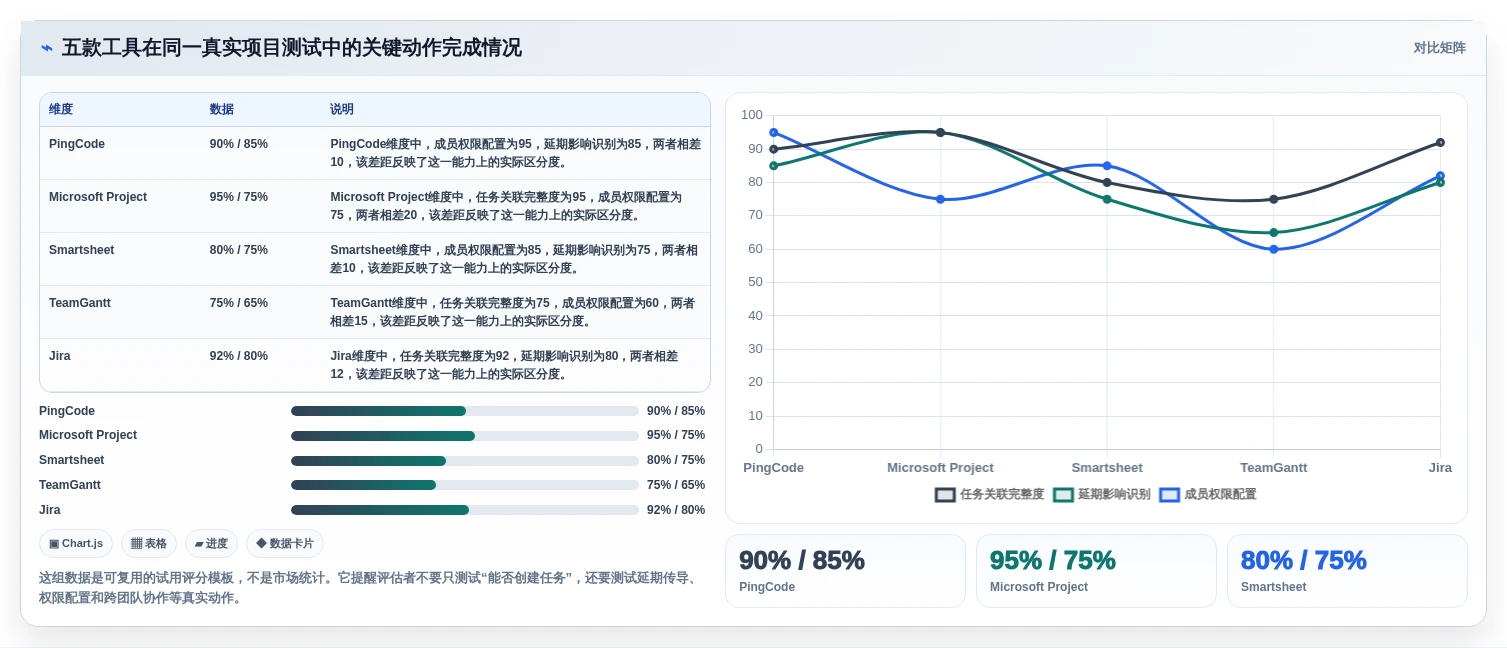Click the 数据 column header
The image size is (1507, 648).
click(x=222, y=110)
